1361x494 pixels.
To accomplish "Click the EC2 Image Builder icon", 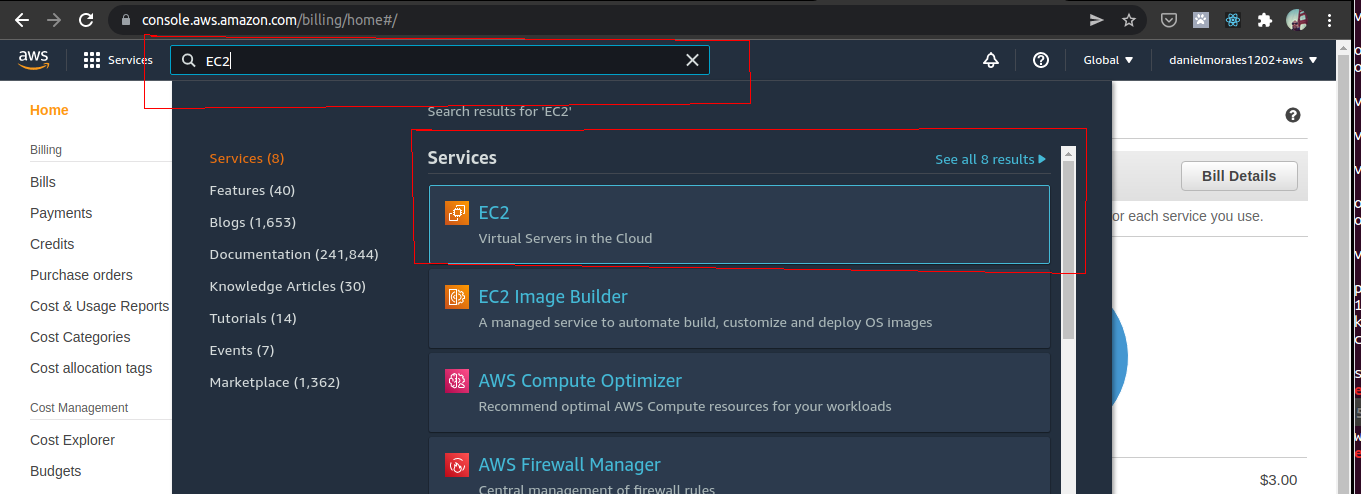I will coord(457,297).
